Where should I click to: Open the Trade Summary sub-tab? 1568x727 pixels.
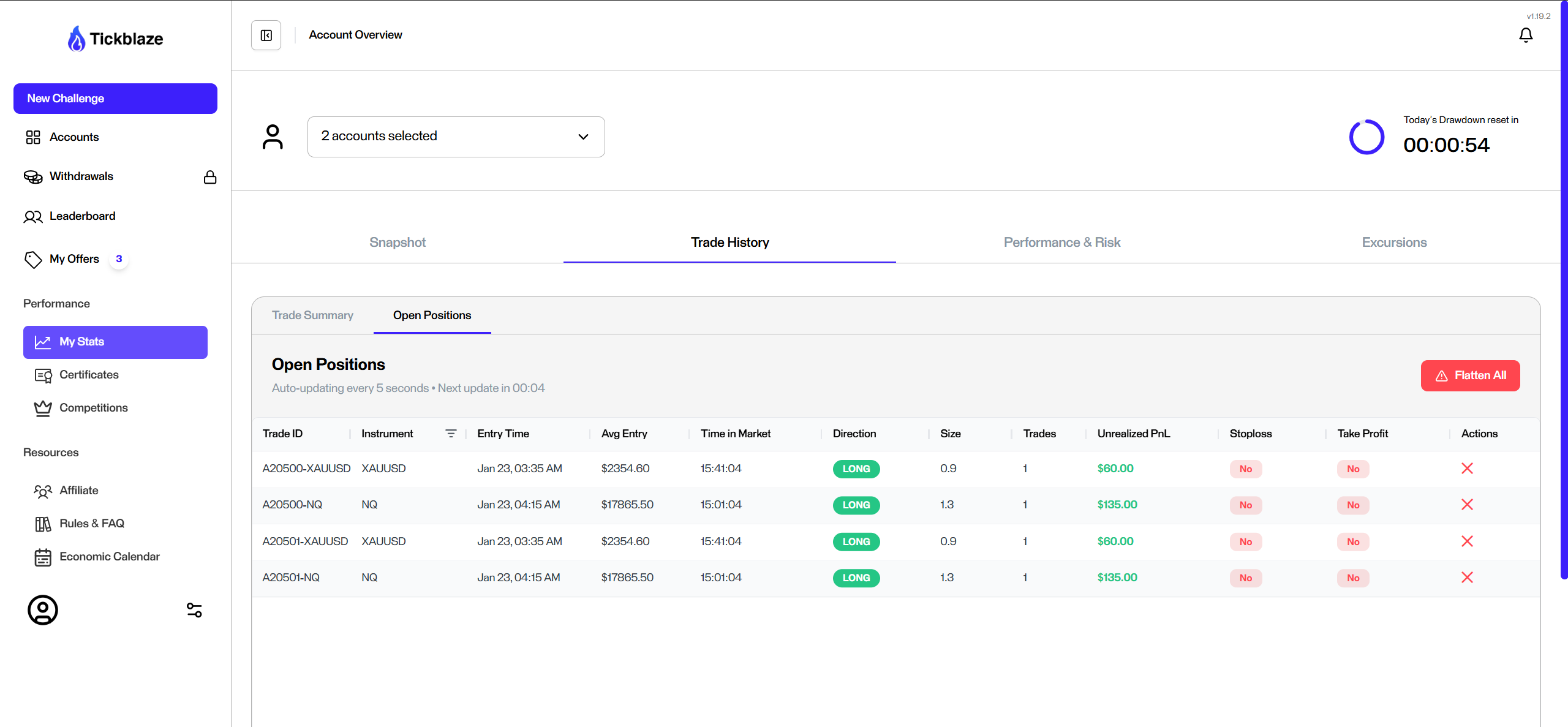tap(312, 315)
